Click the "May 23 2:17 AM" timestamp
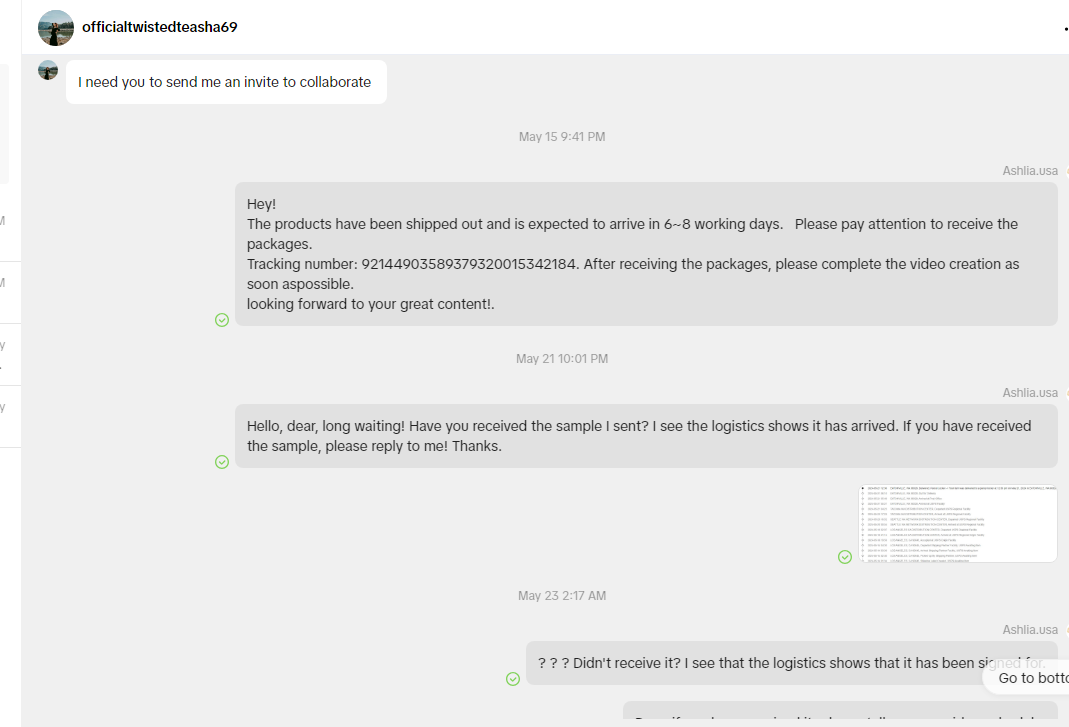 click(x=562, y=596)
